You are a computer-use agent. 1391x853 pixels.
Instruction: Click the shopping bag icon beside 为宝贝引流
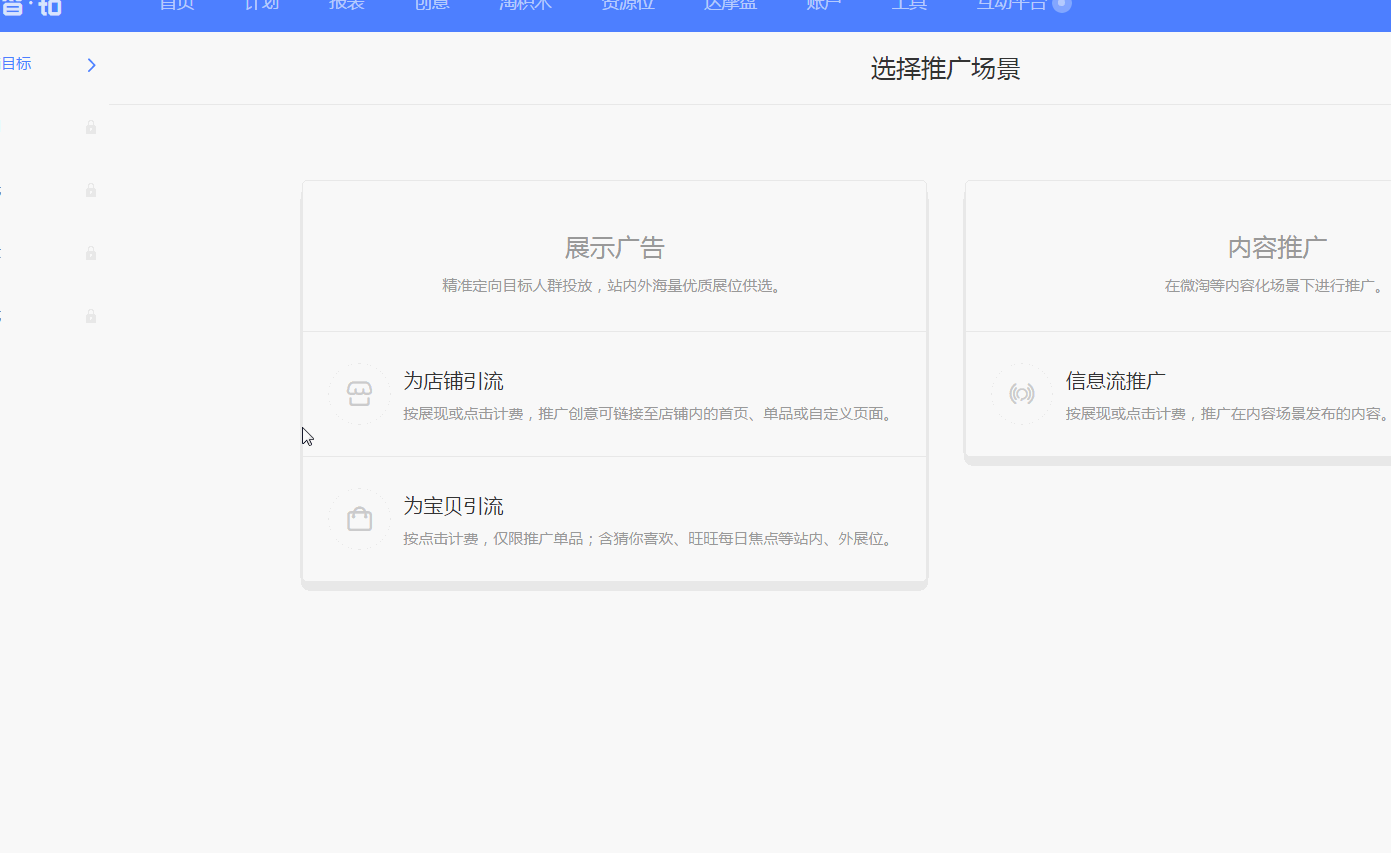tap(360, 519)
